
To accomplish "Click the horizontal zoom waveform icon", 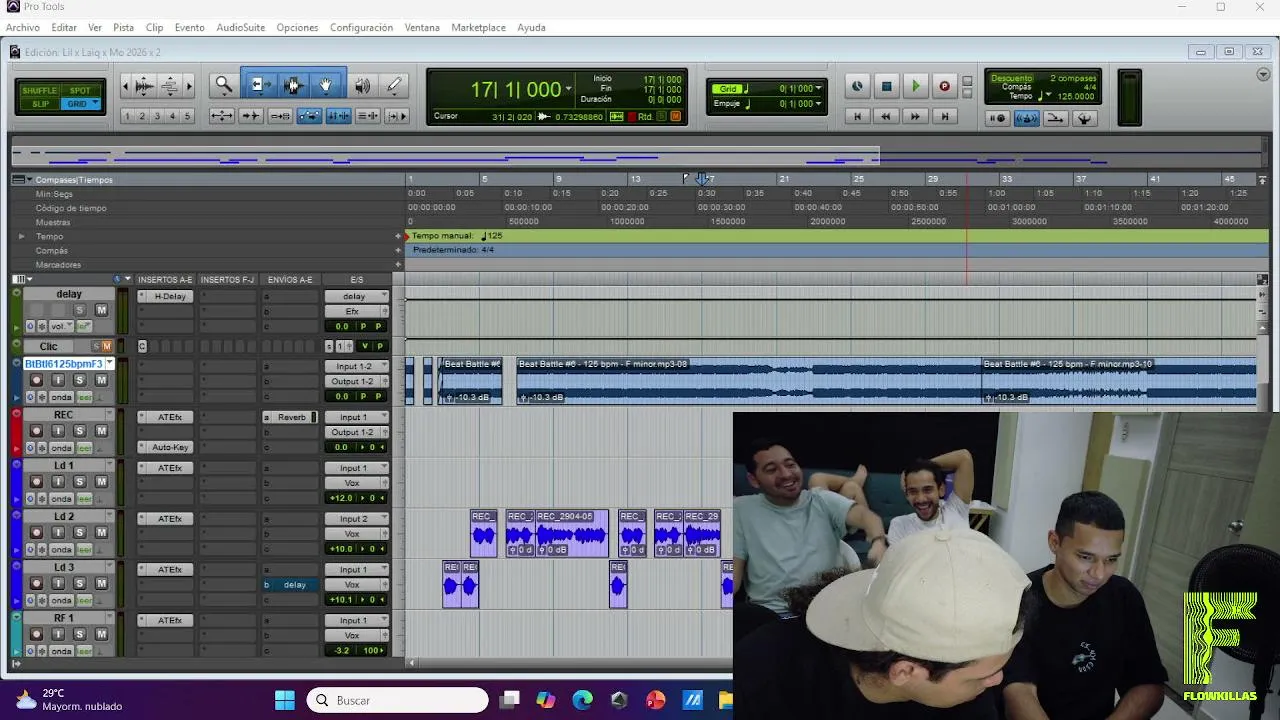I will [x=144, y=86].
